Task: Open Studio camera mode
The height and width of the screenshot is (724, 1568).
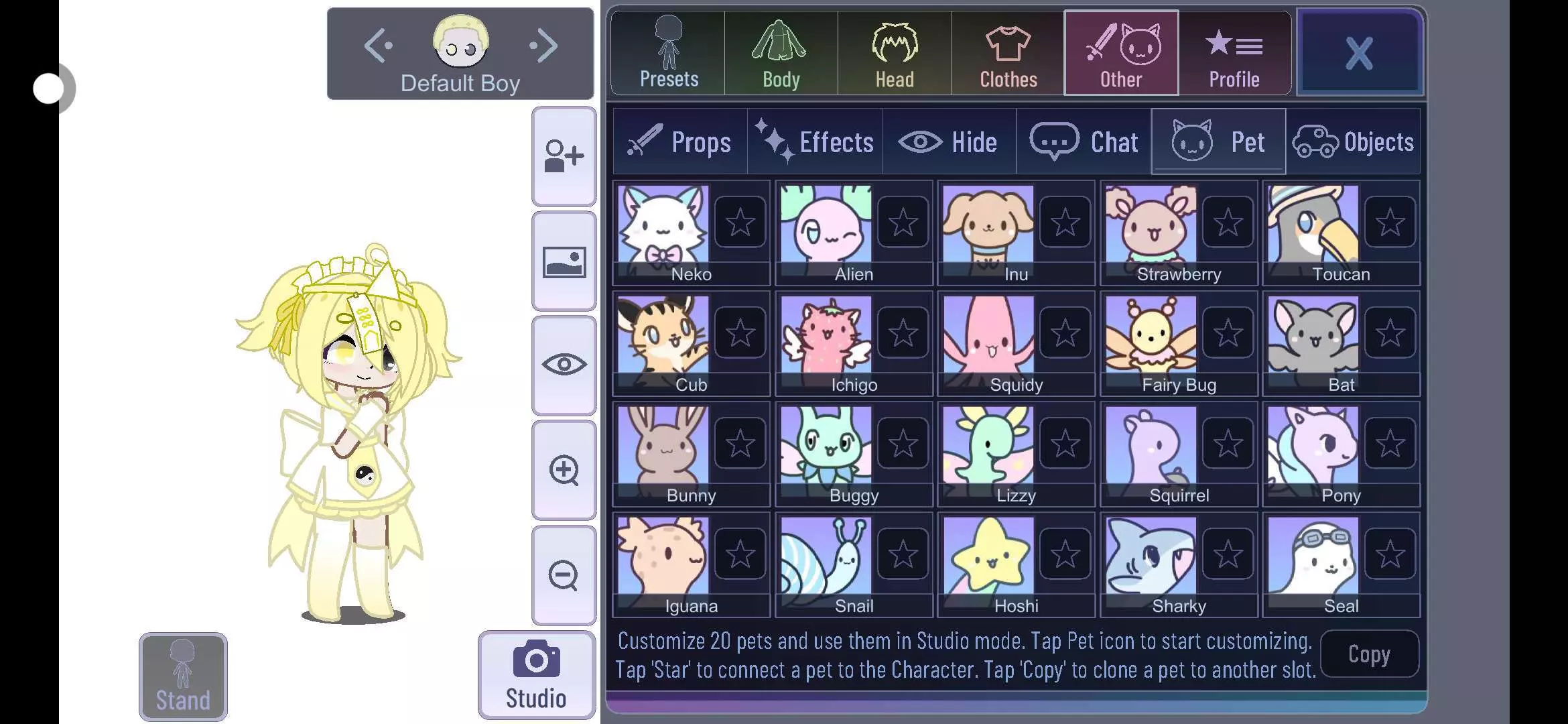Action: 537,675
